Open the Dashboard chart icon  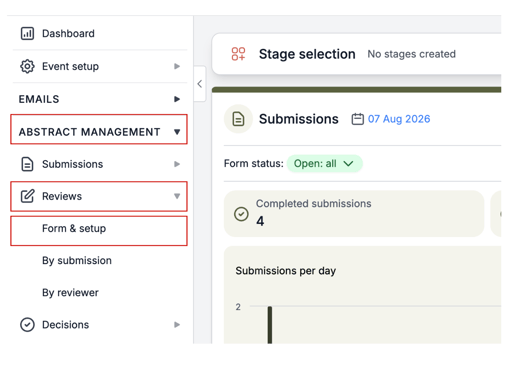click(27, 34)
